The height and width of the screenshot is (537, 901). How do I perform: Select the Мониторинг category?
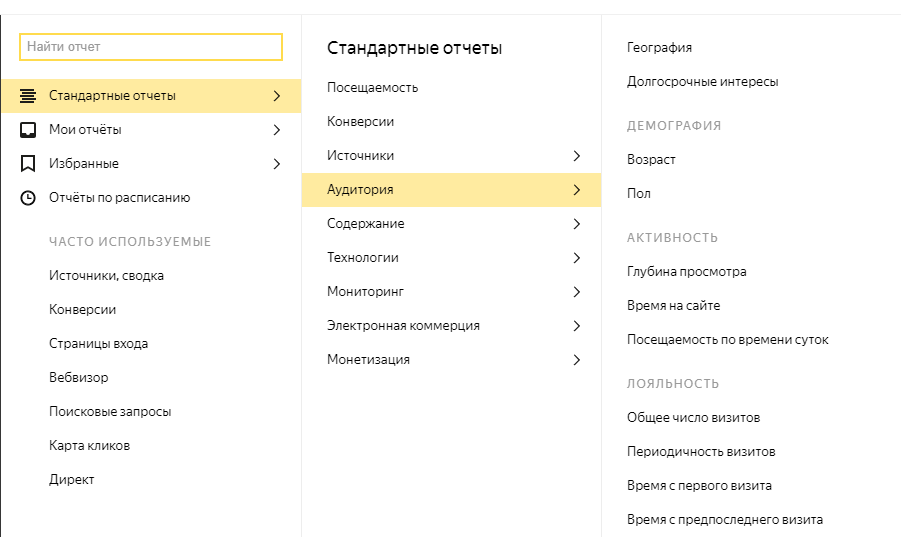click(452, 292)
